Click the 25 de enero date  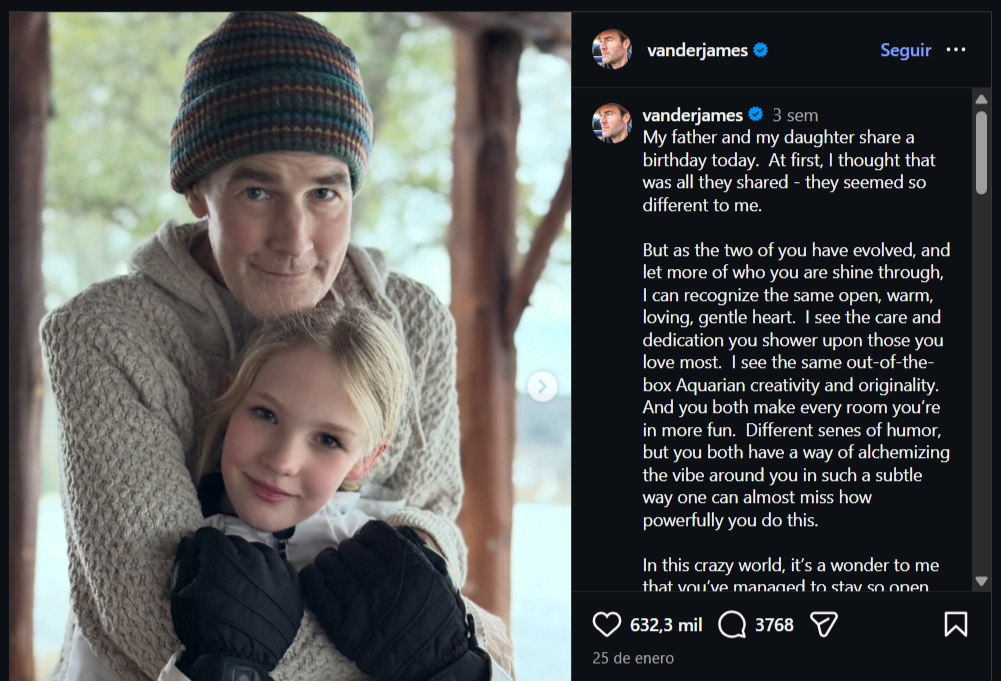click(x=633, y=658)
